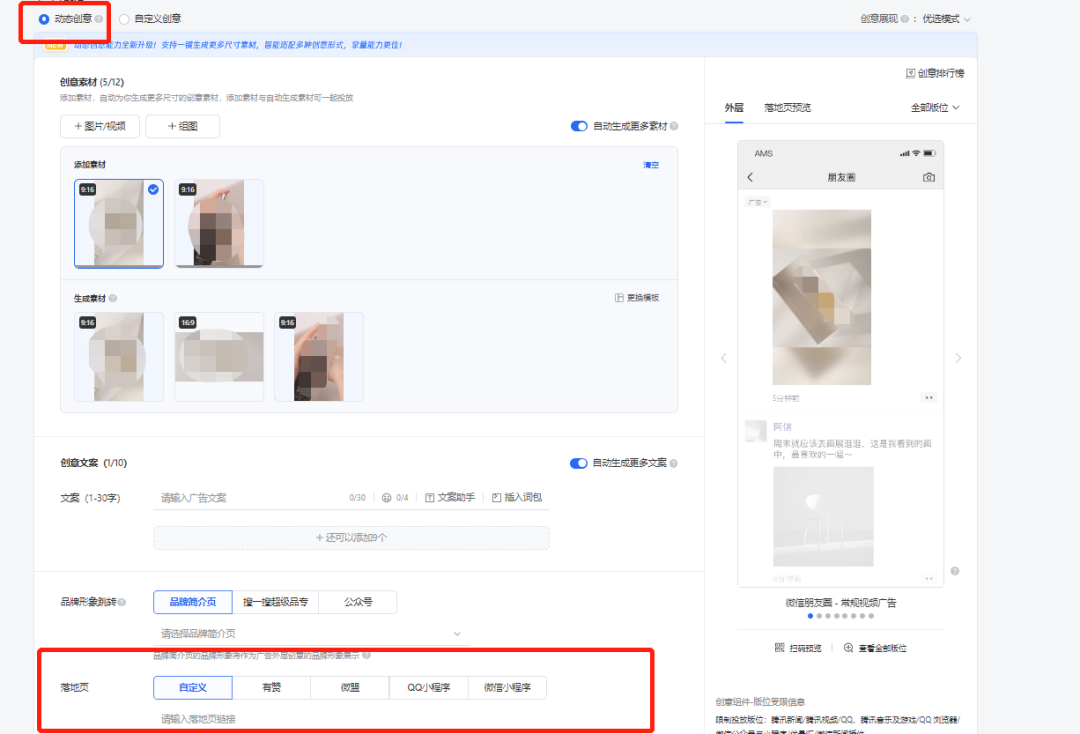Select the 动态创意 radio button
The height and width of the screenshot is (734, 1080).
tap(44, 18)
